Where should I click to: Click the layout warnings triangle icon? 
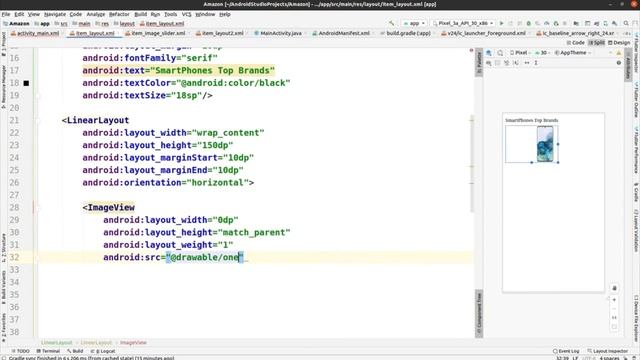tap(619, 53)
